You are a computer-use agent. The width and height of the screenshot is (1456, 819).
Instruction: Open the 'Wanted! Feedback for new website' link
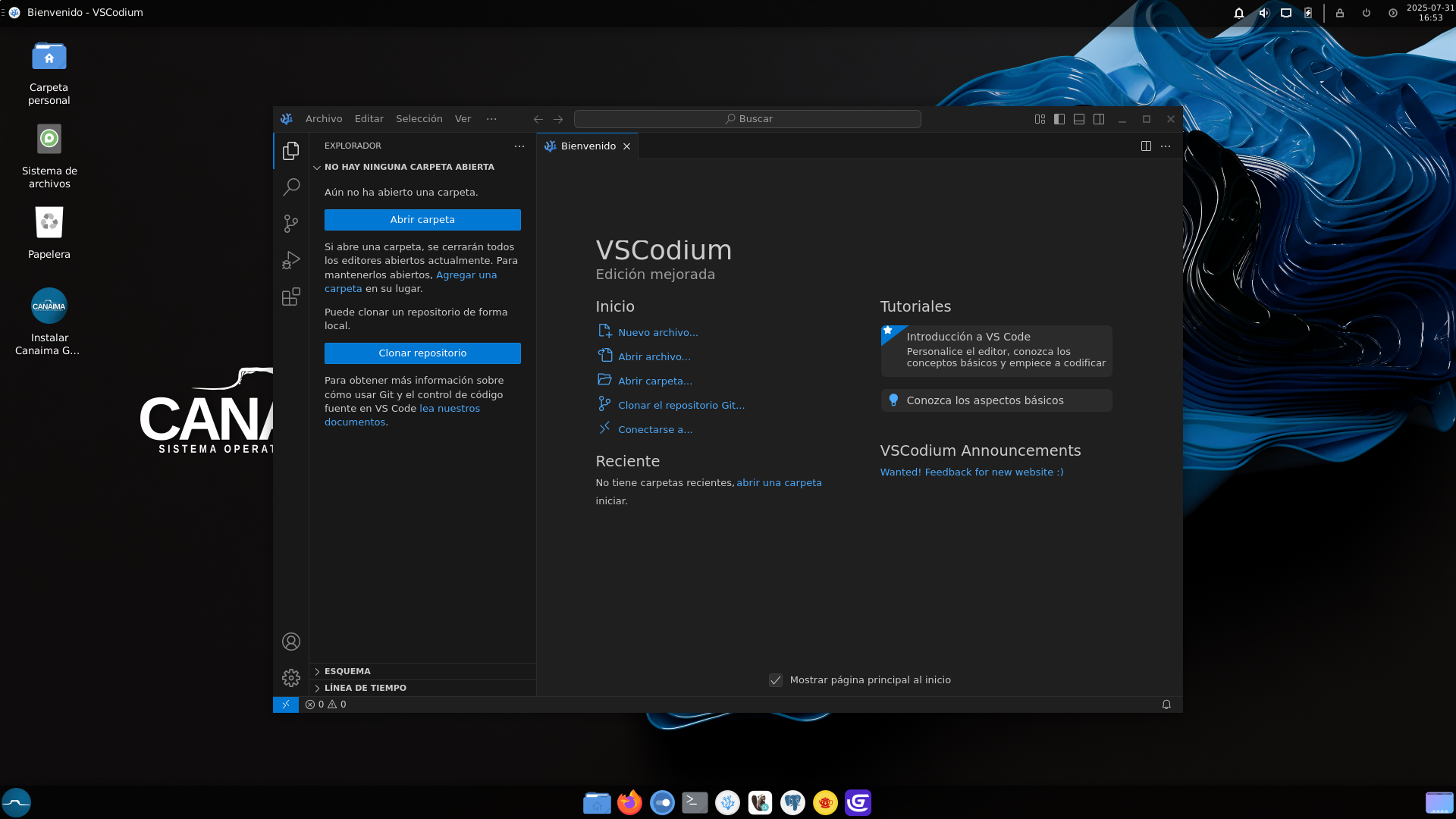click(971, 471)
